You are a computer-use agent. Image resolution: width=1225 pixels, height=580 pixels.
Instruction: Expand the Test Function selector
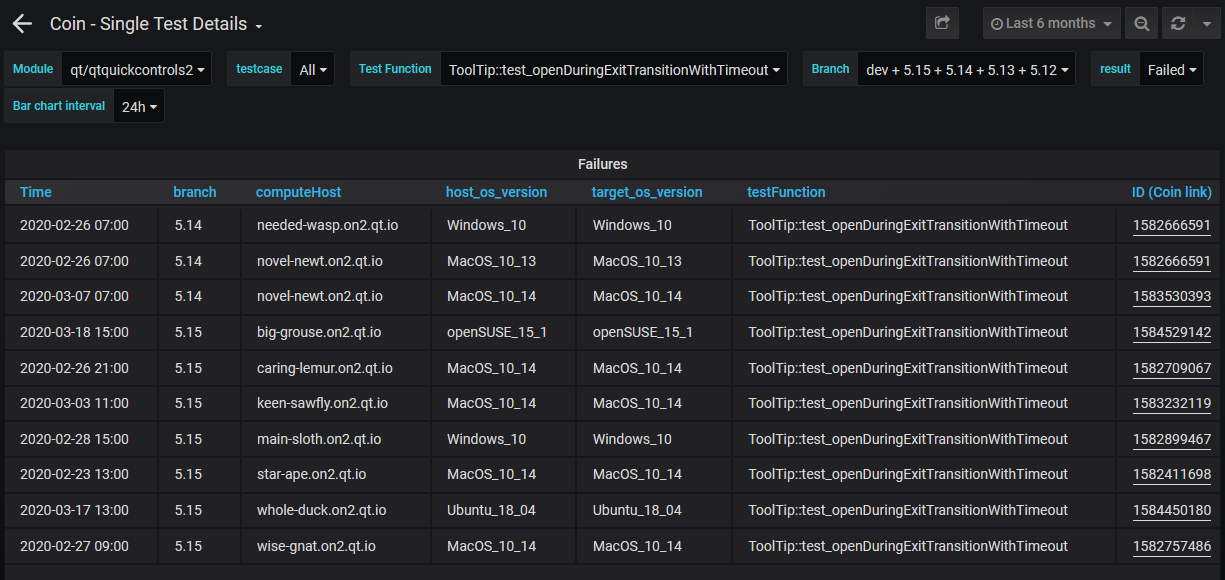click(613, 70)
